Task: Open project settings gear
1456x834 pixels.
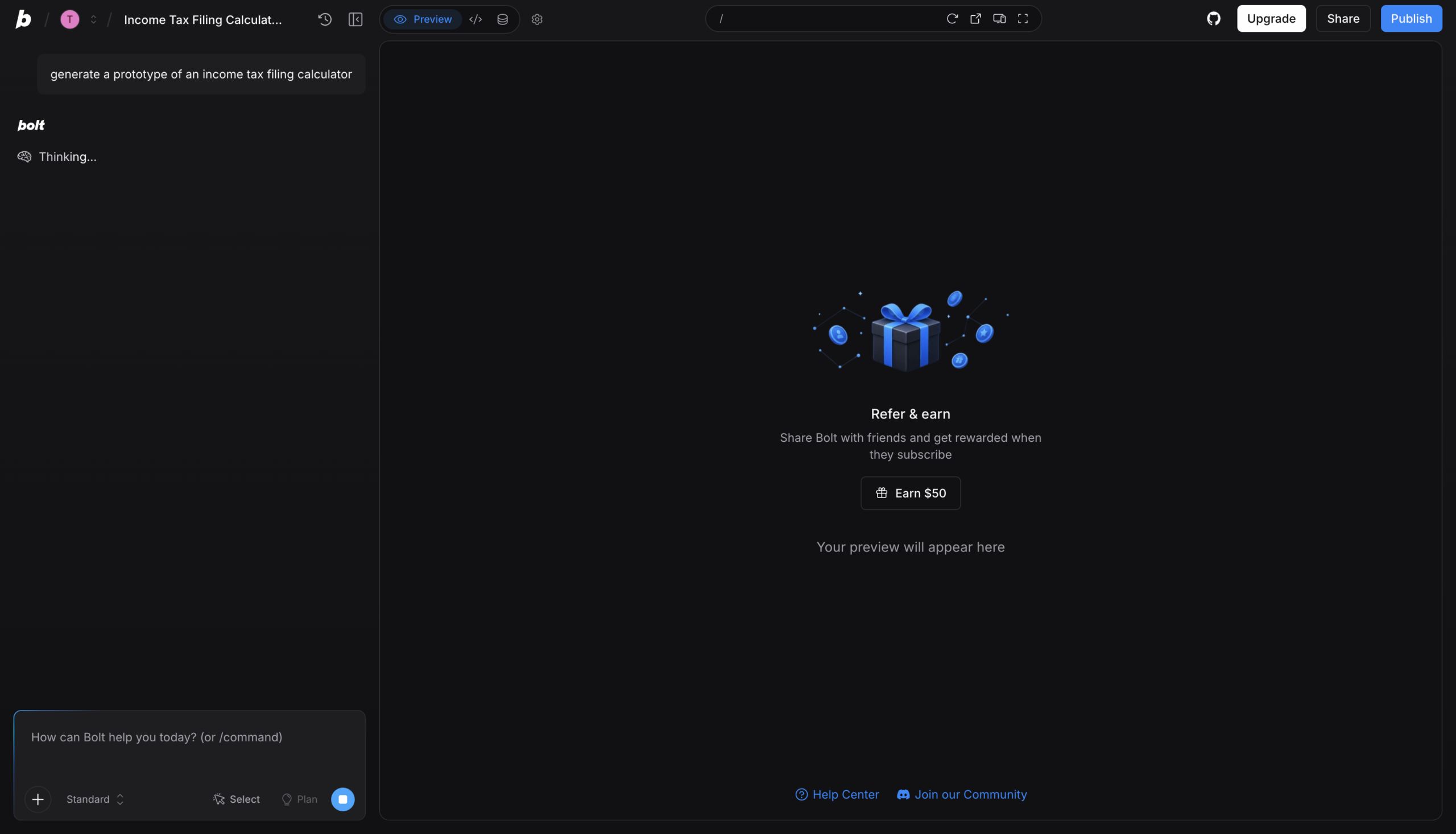Action: point(537,19)
